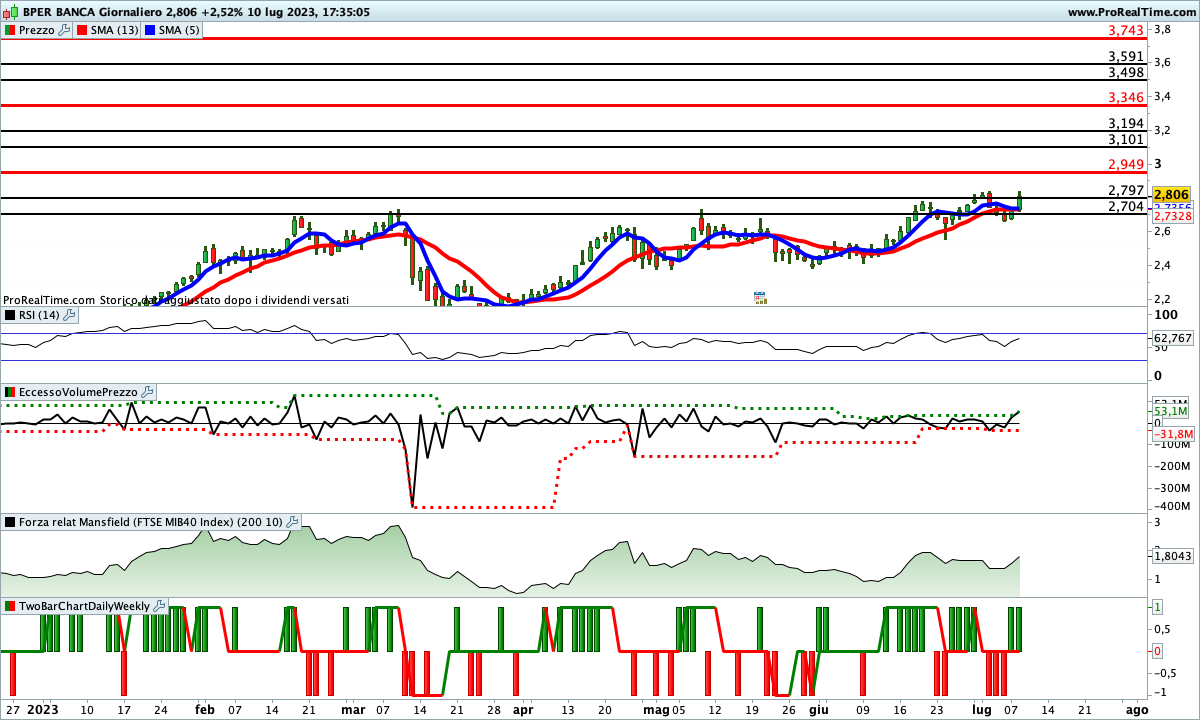Select the SMA (13) indicator label
The width and height of the screenshot is (1200, 720).
[x=115, y=30]
